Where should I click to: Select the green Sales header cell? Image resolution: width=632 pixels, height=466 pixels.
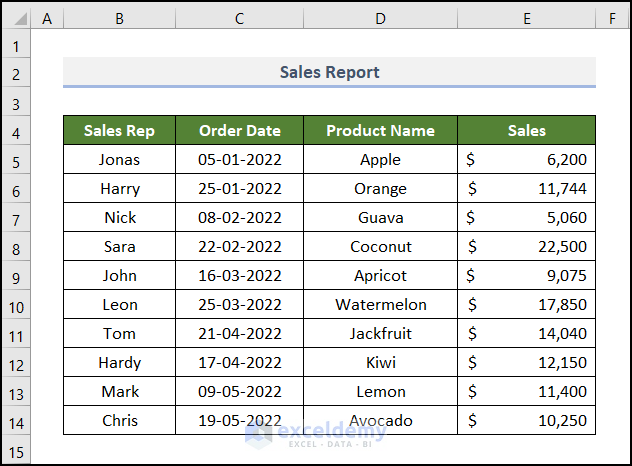pos(526,130)
